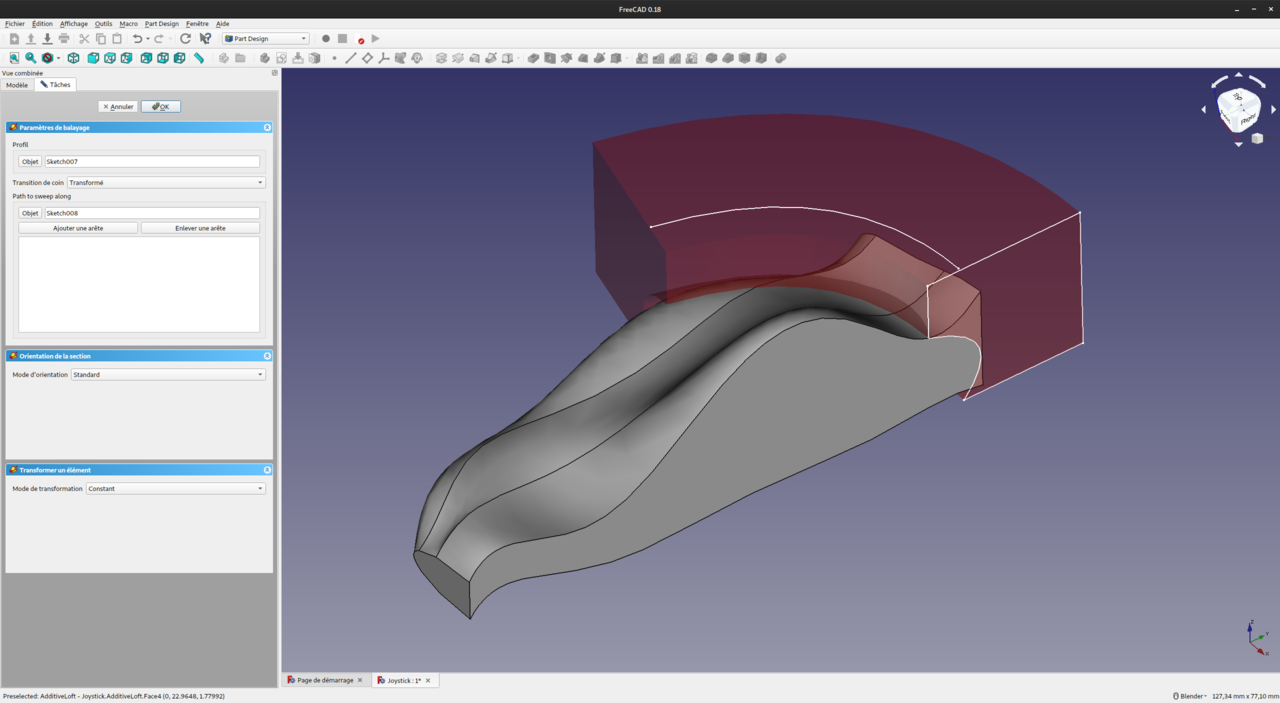The image size is (1280, 703).
Task: Click the Create datum line icon
Action: click(350, 58)
